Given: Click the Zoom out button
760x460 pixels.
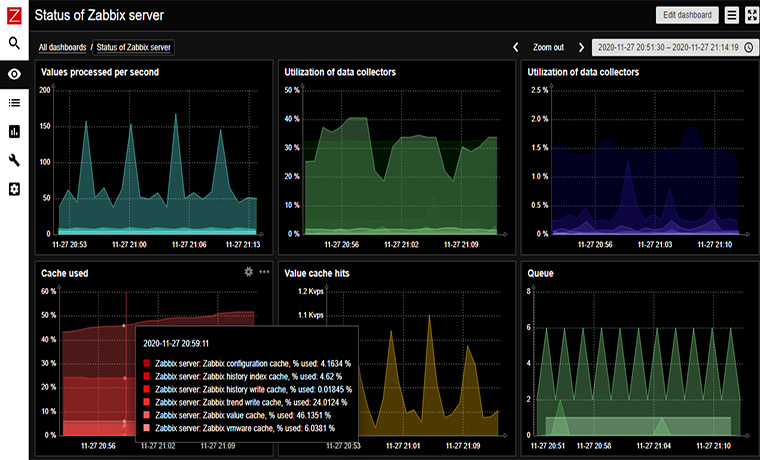Looking at the screenshot, I should 548,47.
